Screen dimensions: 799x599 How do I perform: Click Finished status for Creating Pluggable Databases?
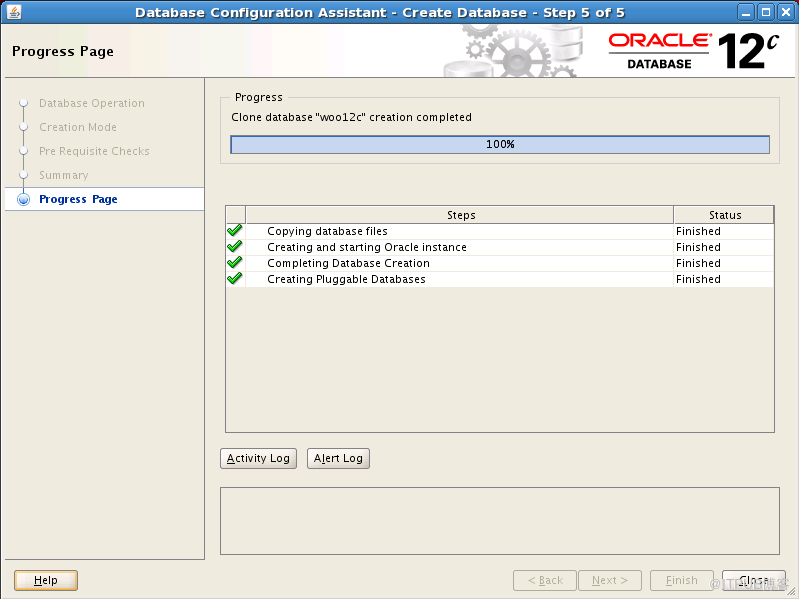pos(698,279)
